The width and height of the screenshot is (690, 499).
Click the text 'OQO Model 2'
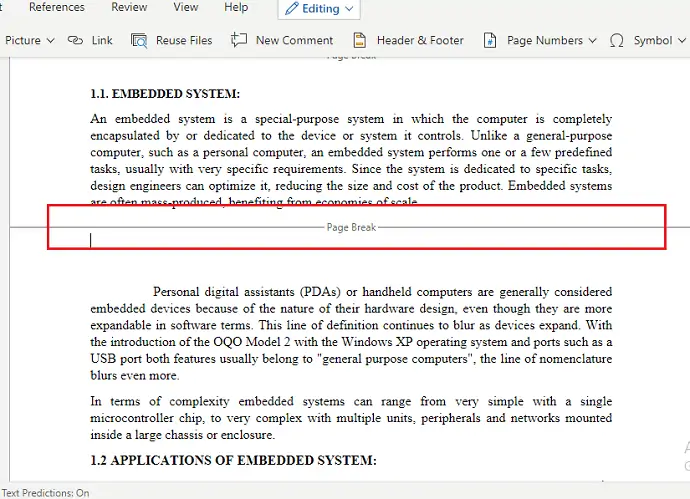click(x=252, y=342)
